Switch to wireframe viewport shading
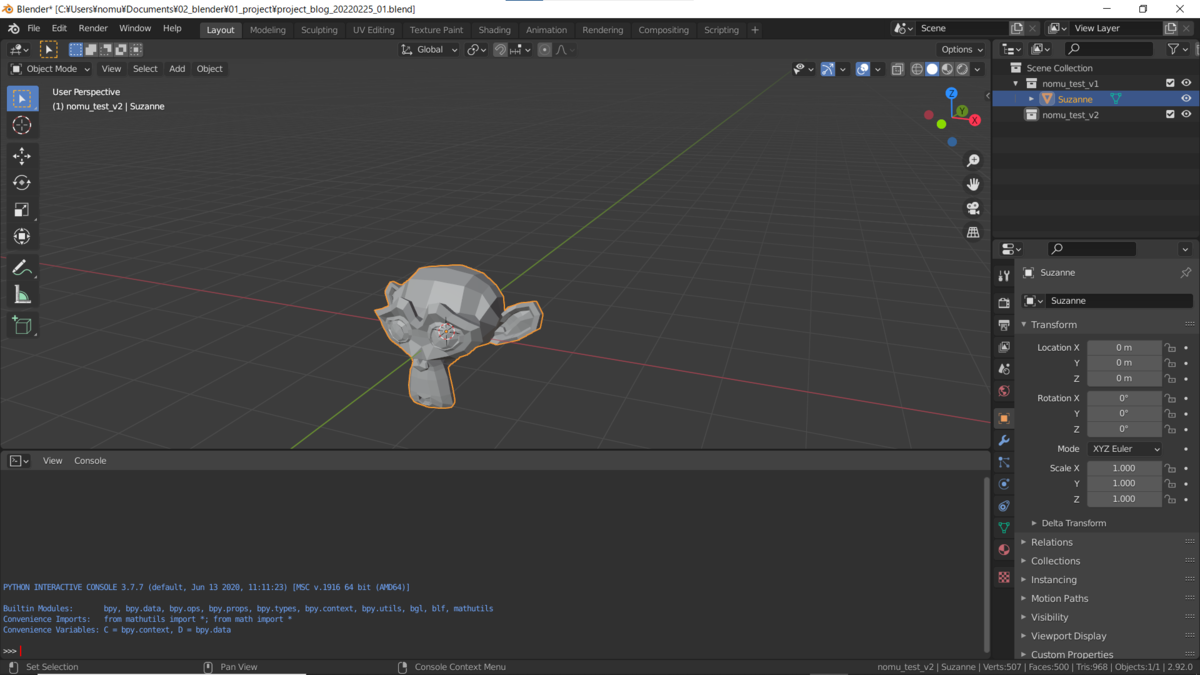 [917, 69]
